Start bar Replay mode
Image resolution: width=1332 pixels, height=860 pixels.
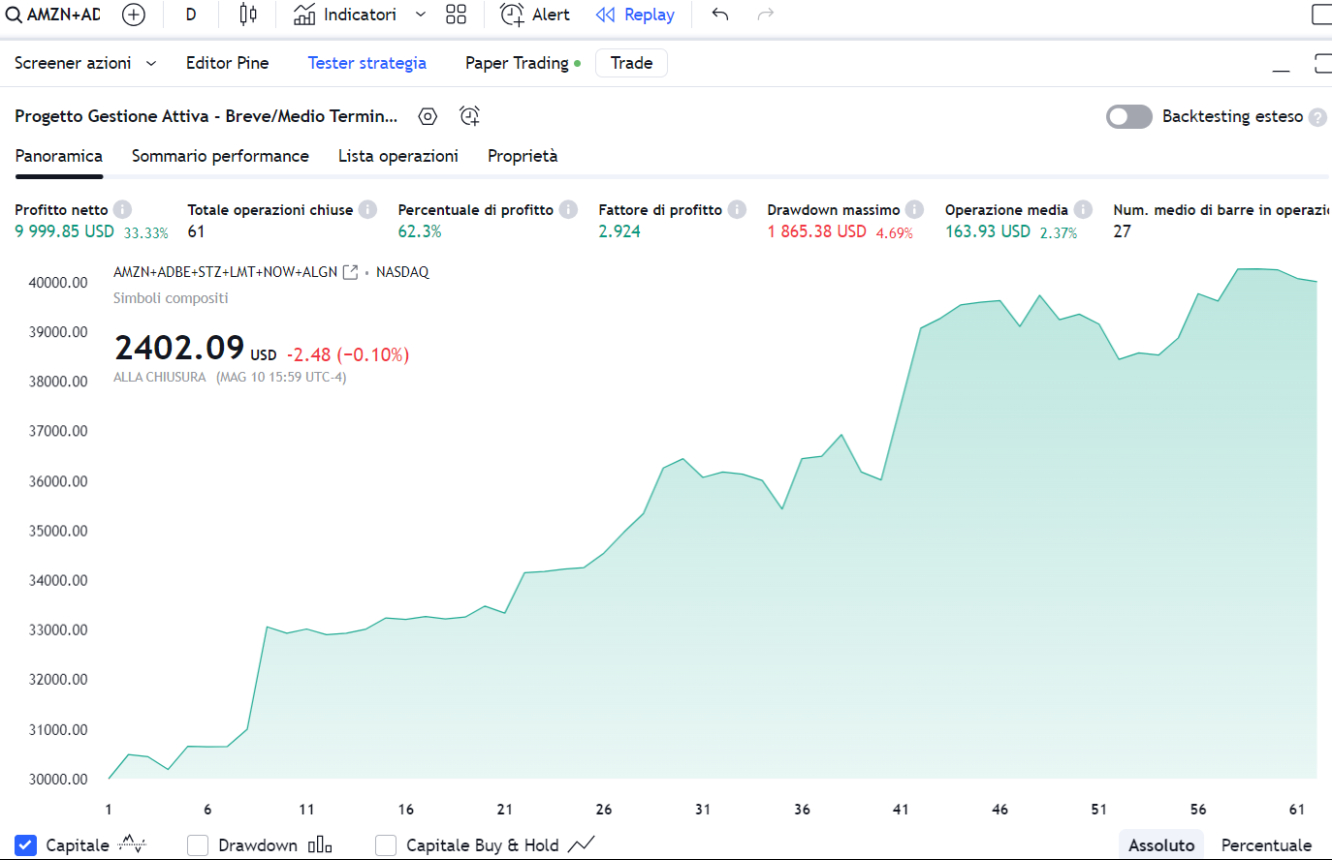[635, 15]
